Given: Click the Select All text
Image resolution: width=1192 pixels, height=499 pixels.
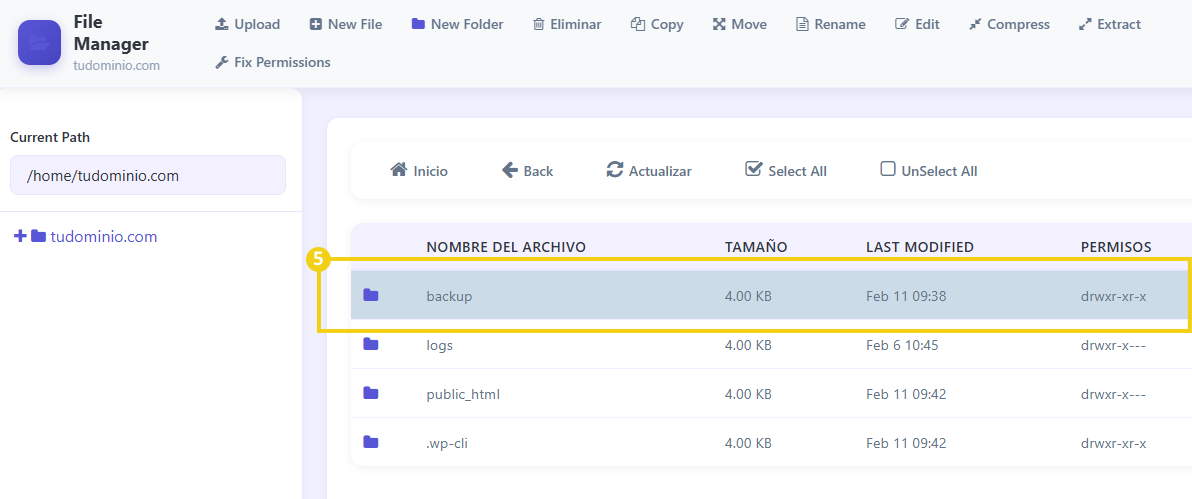Looking at the screenshot, I should (x=797, y=171).
